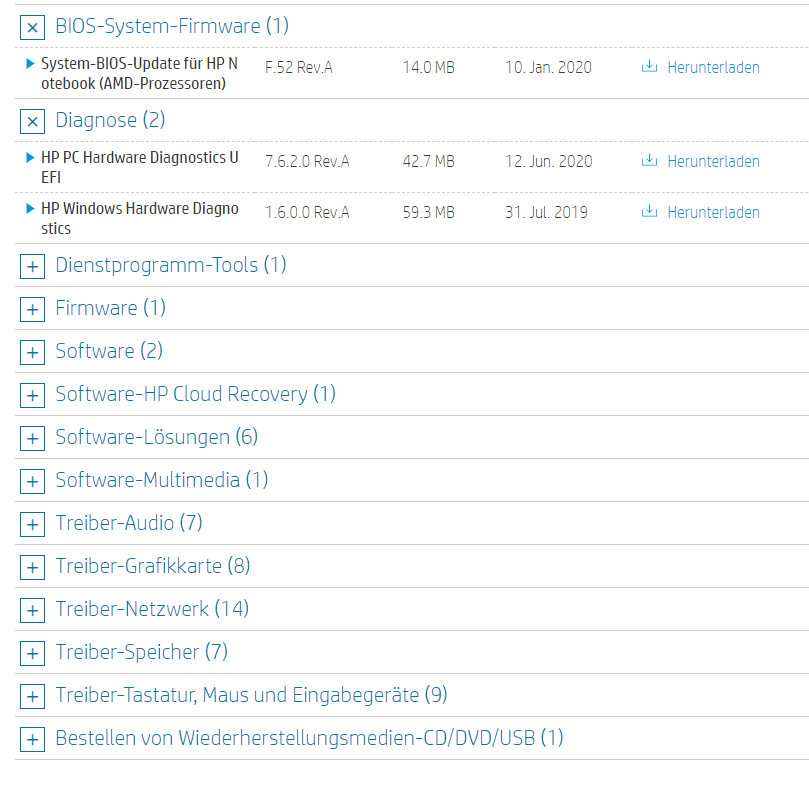809x785 pixels.
Task: Click Bestellen von Wiederherstellungsmedien-CD/DVD/USB heading
Action: [x=309, y=738]
